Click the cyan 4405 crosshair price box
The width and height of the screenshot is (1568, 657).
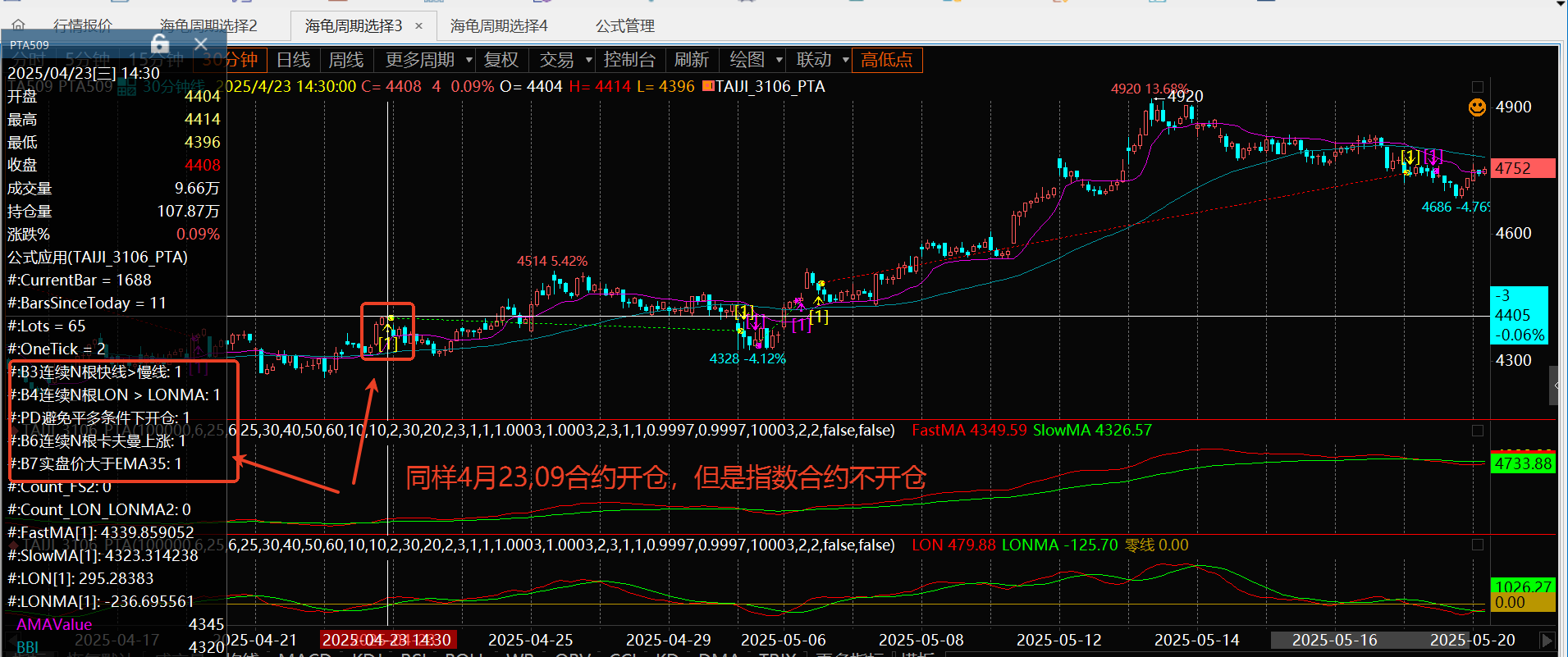tap(1519, 315)
